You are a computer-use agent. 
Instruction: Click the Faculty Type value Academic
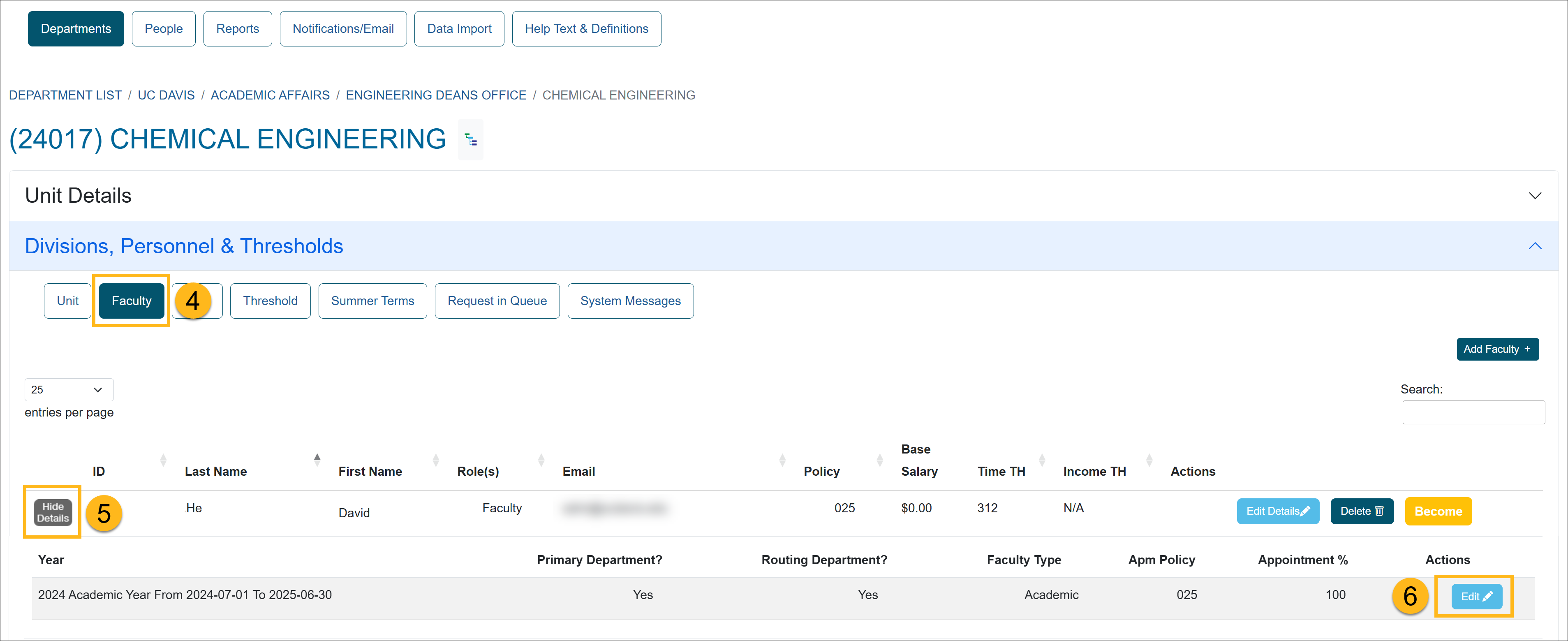coord(1051,595)
